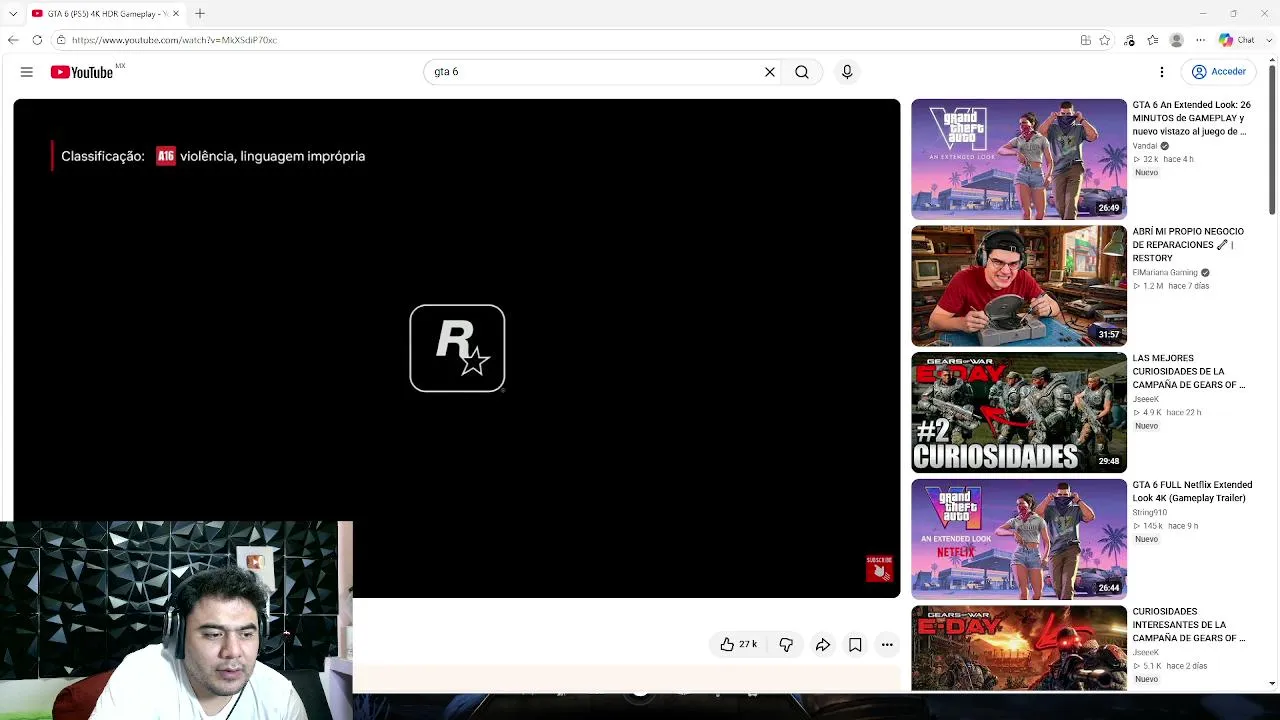The width and height of the screenshot is (1280, 720).
Task: Click the RESTORY repair video thumbnail
Action: (x=1019, y=286)
